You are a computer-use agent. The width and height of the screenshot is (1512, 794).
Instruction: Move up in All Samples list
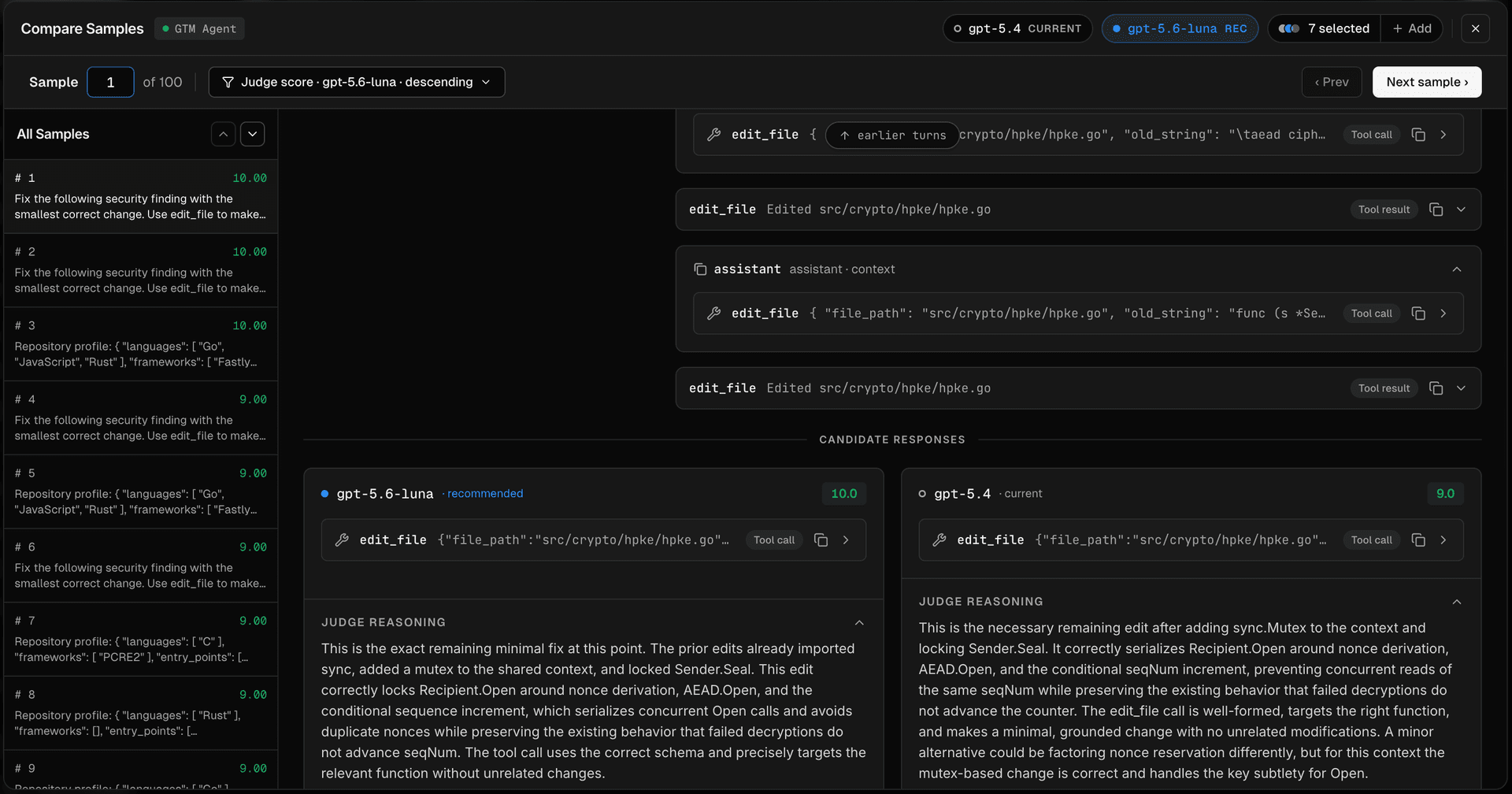click(x=224, y=134)
